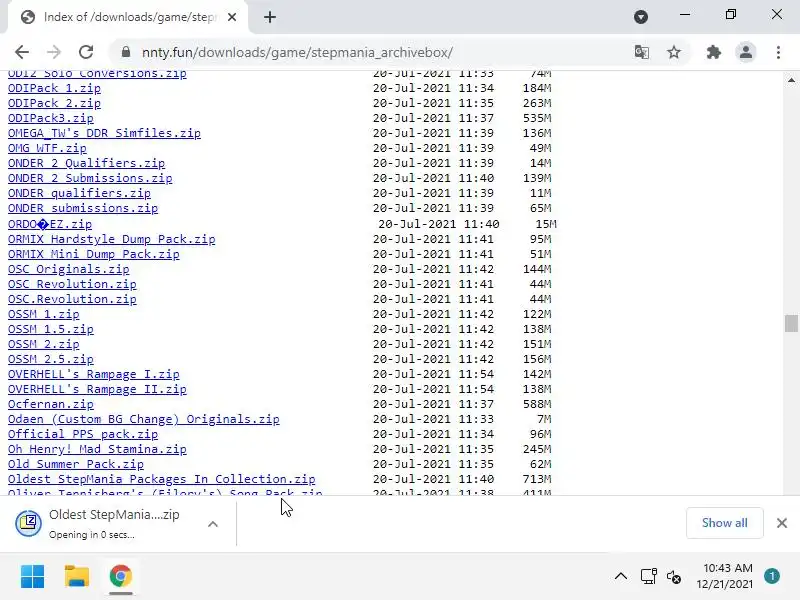Select the Index of /downloads/game tab
The image size is (800, 600).
[x=128, y=17]
